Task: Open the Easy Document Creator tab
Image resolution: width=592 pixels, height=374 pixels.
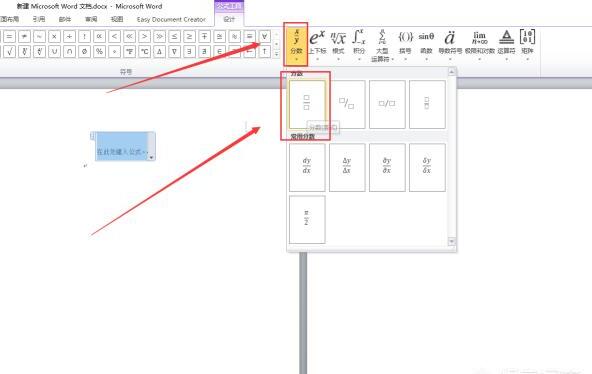Action: [171, 19]
